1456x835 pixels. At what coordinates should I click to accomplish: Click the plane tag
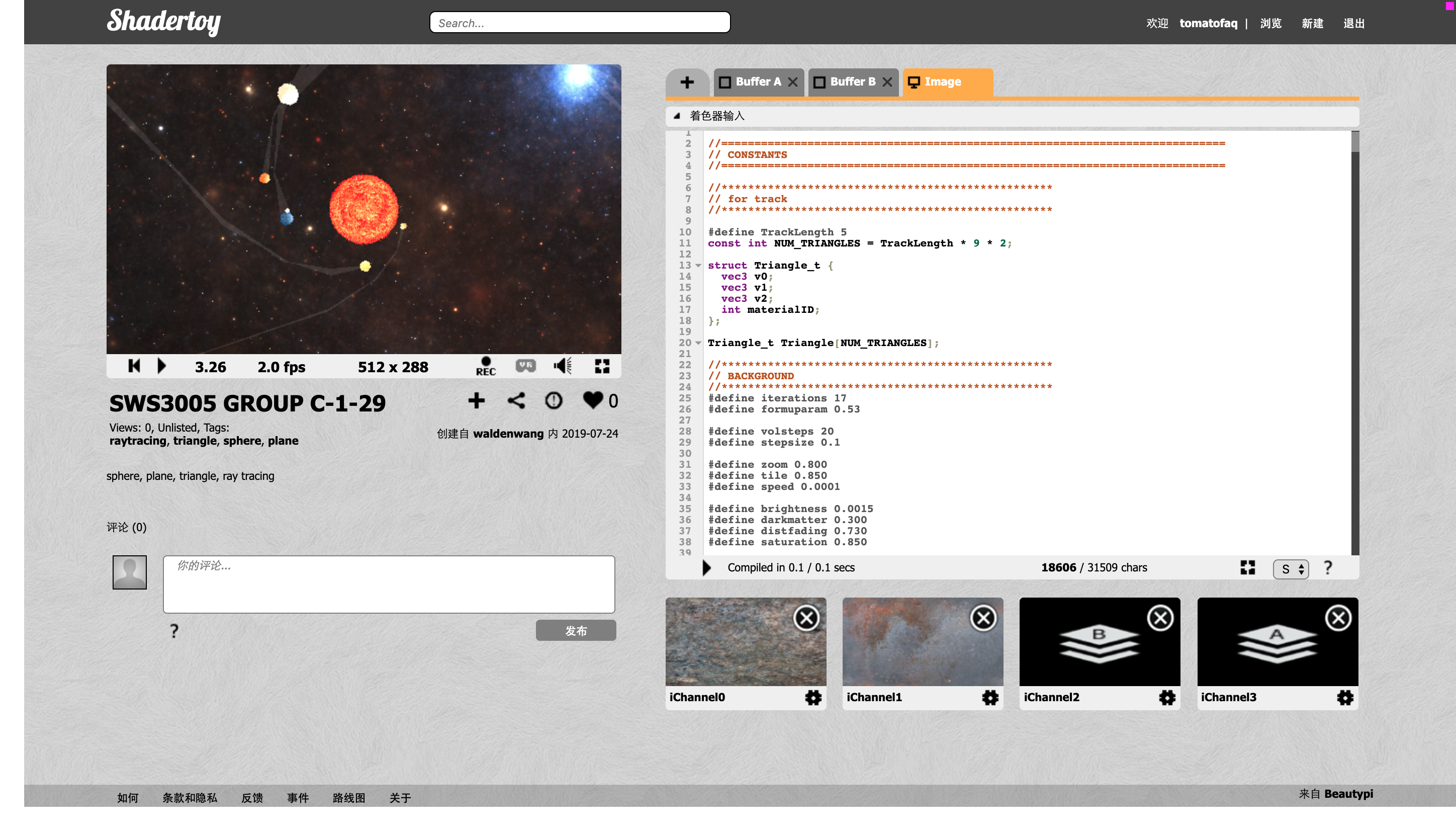283,441
